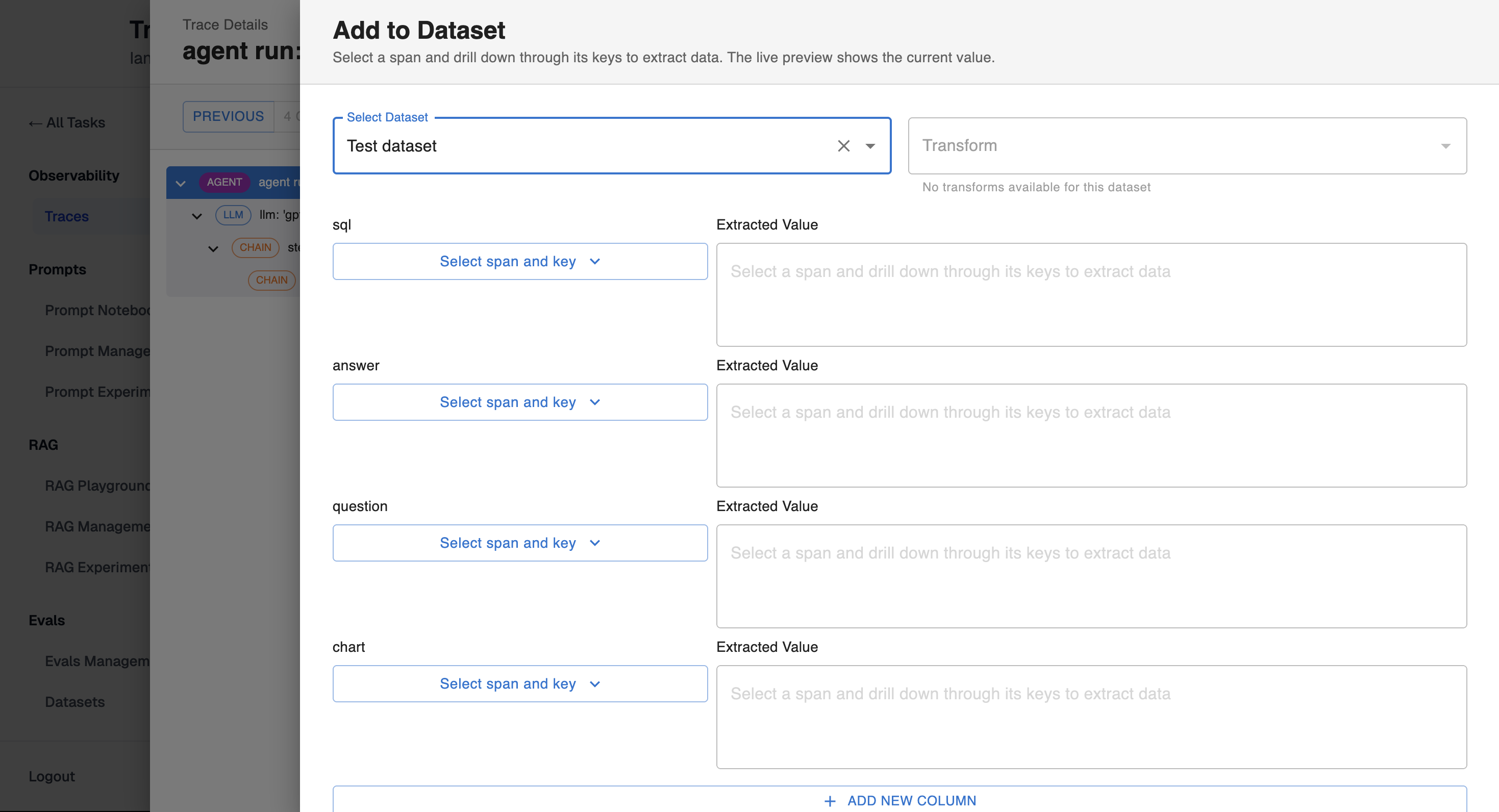This screenshot has height=812, width=1499.
Task: Click the nested CHAIN badge
Action: coord(271,281)
